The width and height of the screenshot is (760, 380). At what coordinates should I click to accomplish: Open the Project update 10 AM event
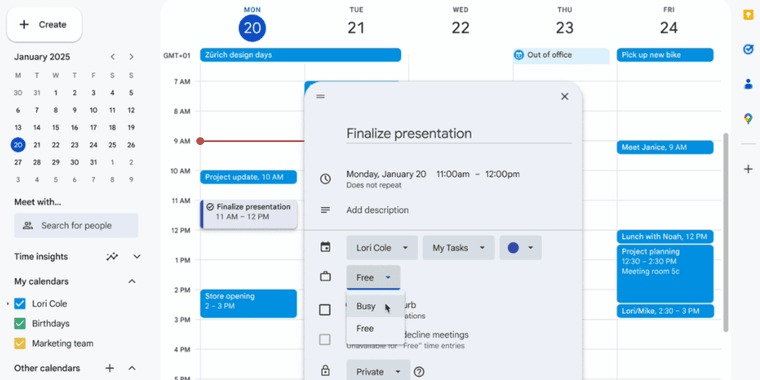point(249,177)
